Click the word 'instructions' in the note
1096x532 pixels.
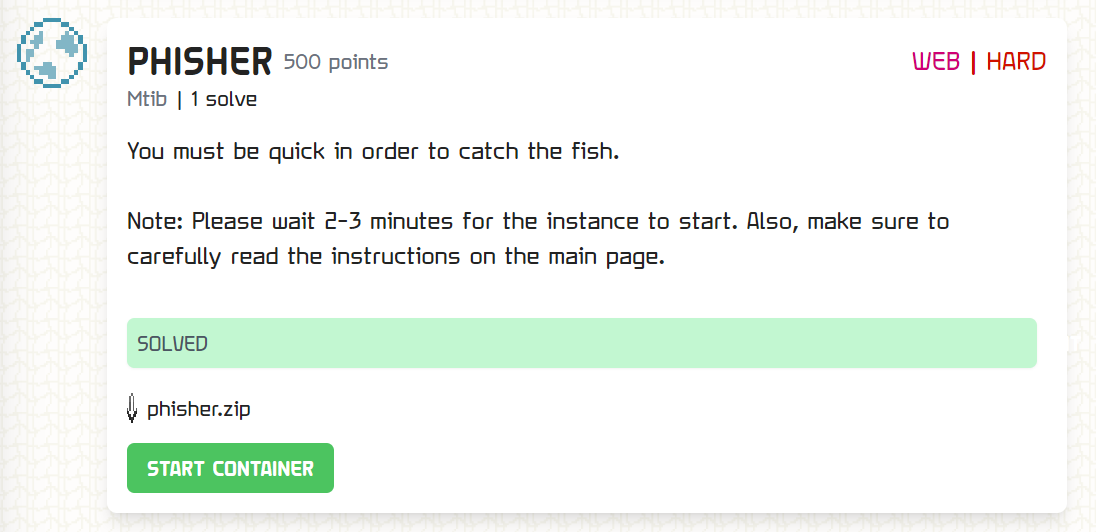coord(397,256)
